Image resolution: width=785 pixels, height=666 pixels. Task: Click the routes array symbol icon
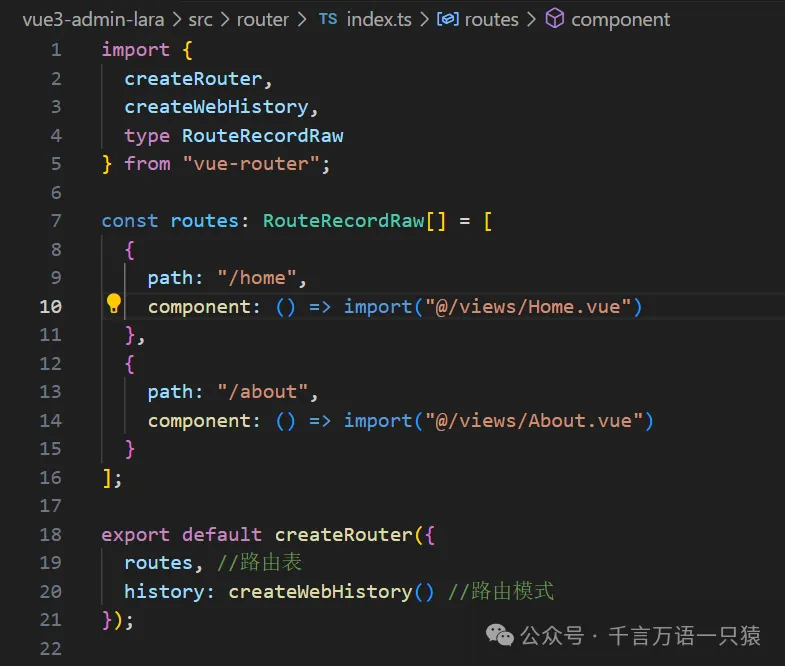pos(448,20)
